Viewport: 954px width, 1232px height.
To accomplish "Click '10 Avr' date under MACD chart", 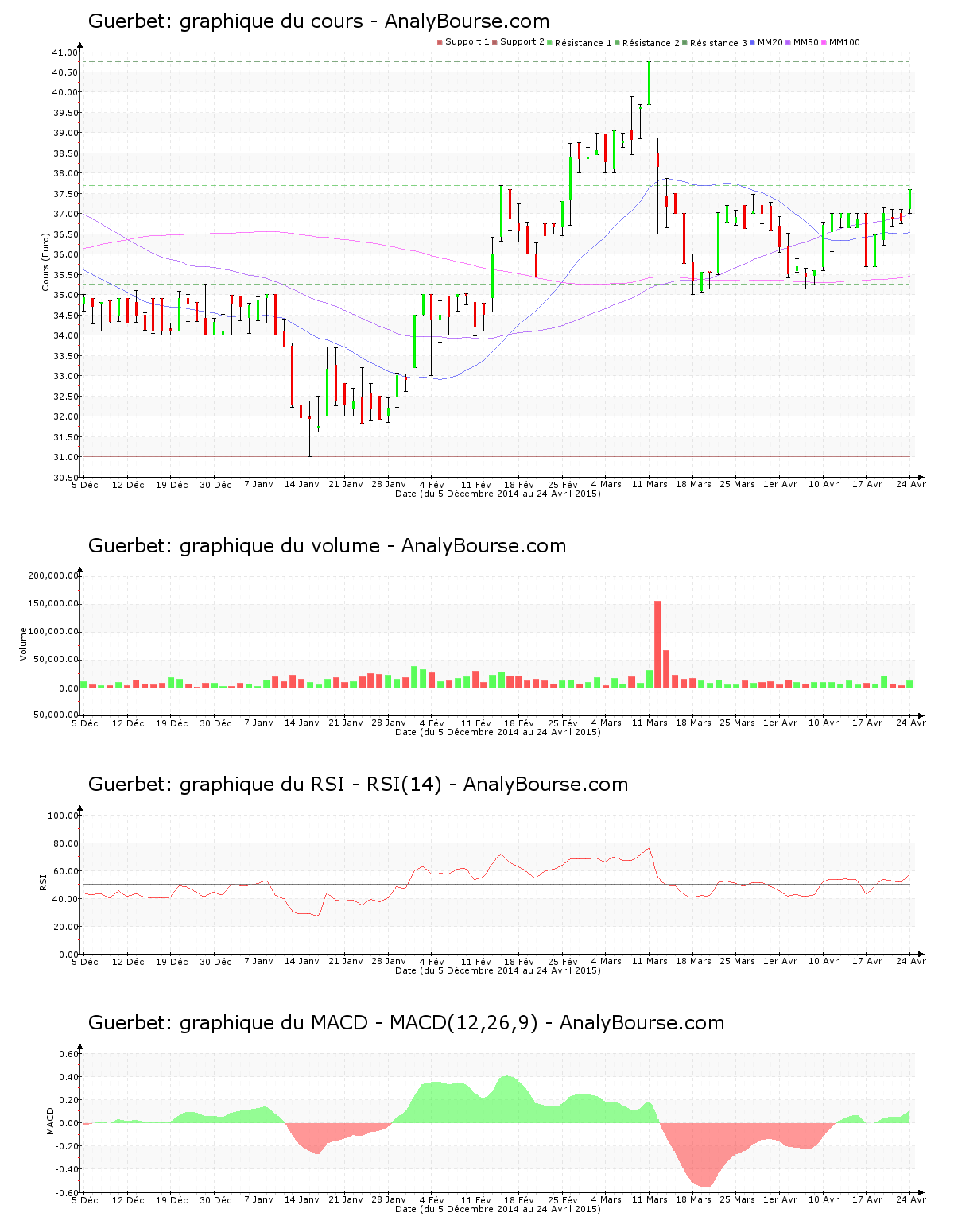I will [824, 1199].
